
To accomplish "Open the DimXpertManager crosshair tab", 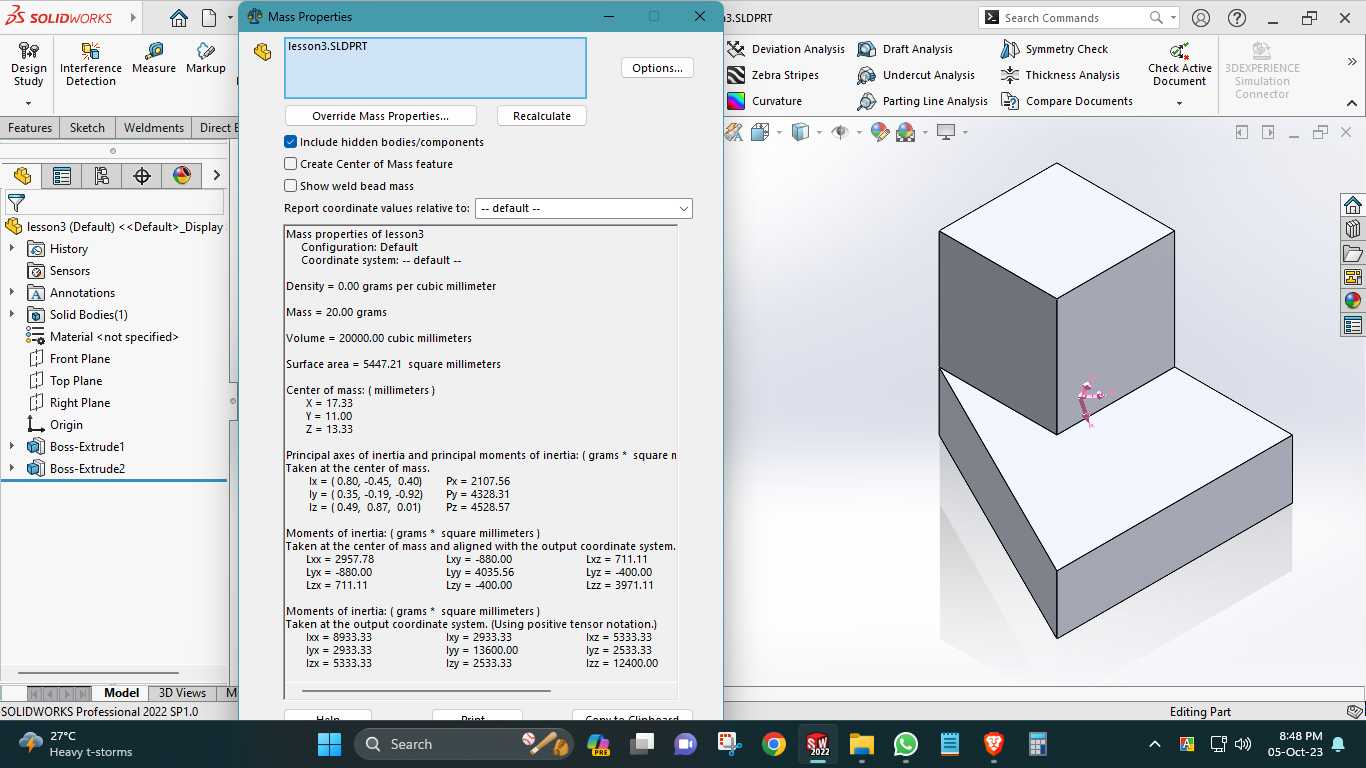I will [142, 176].
